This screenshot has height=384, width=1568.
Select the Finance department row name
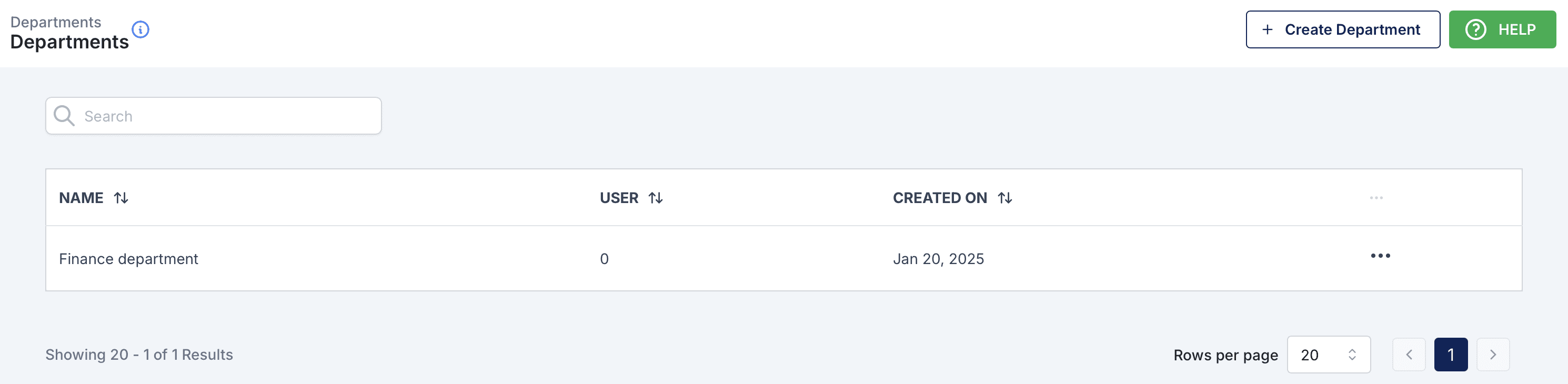click(128, 259)
